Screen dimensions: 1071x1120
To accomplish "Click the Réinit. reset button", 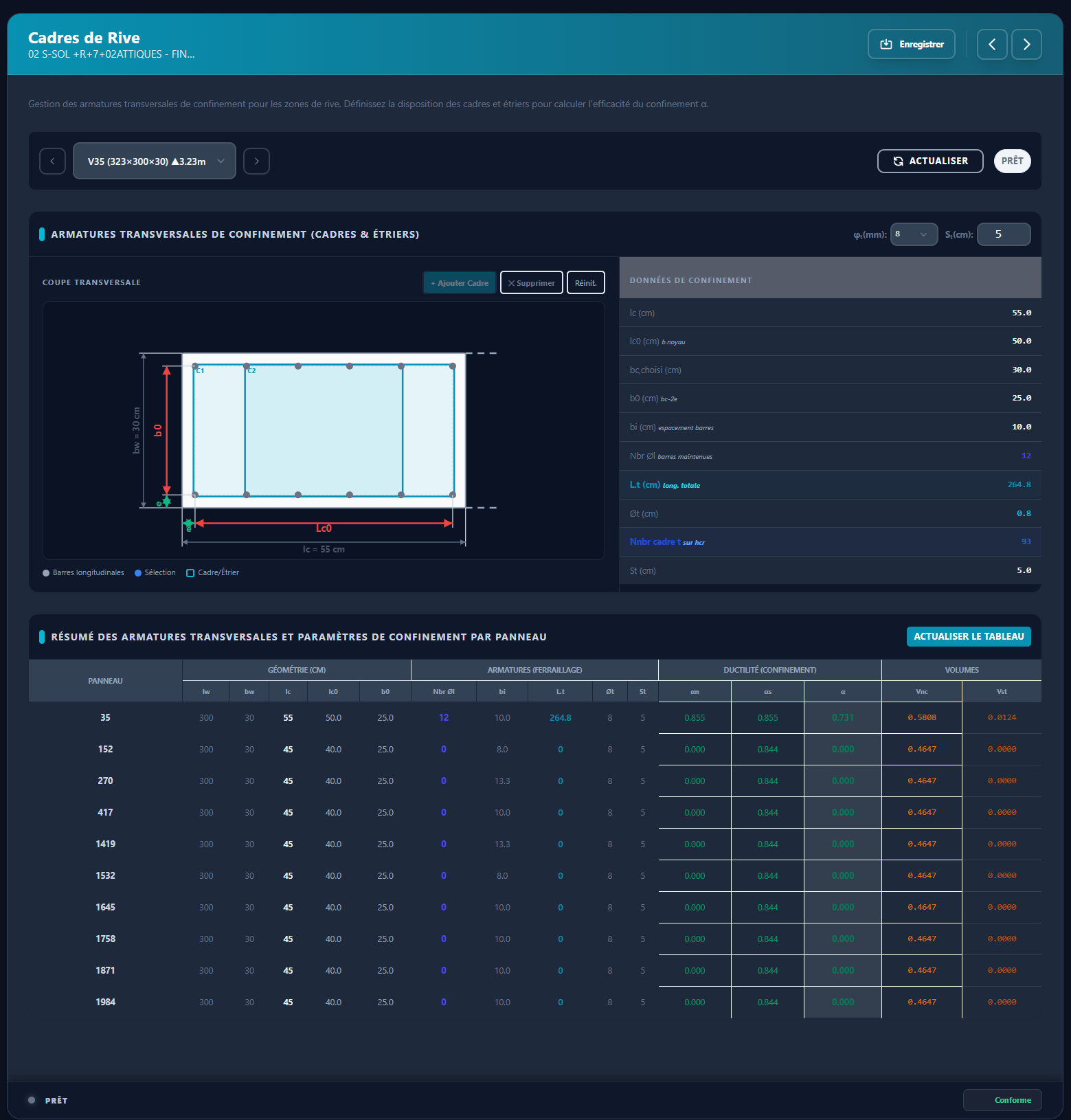I will [x=585, y=282].
